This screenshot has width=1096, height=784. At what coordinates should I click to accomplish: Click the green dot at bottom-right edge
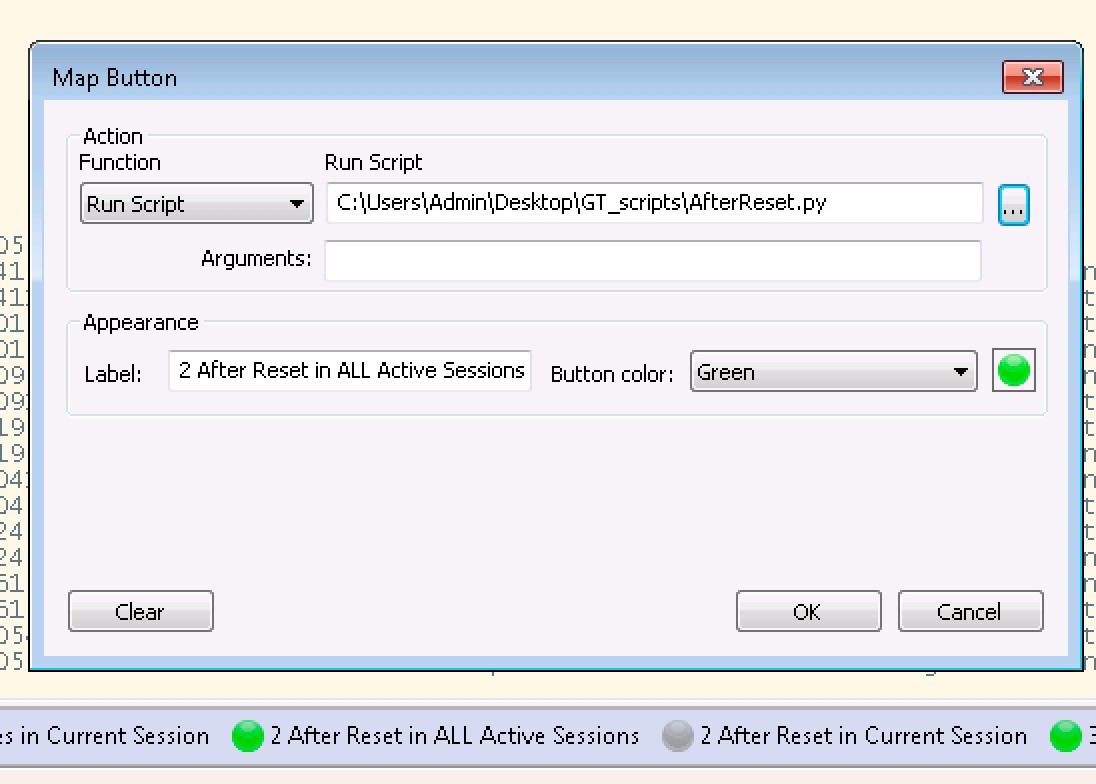pyautogui.click(x=1065, y=737)
